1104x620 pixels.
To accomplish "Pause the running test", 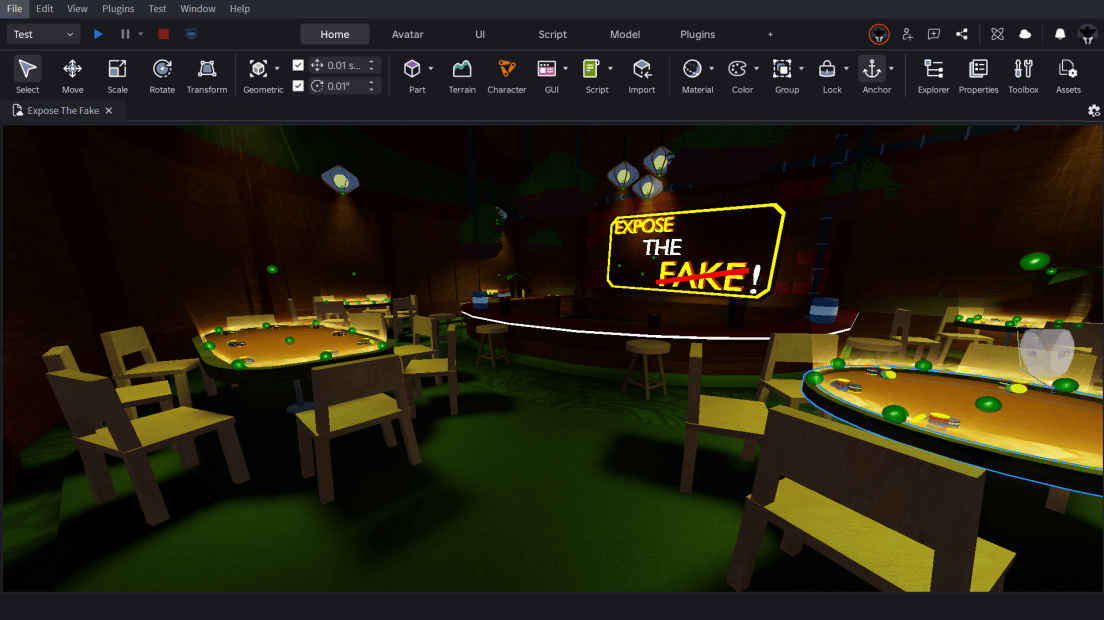I will (125, 34).
